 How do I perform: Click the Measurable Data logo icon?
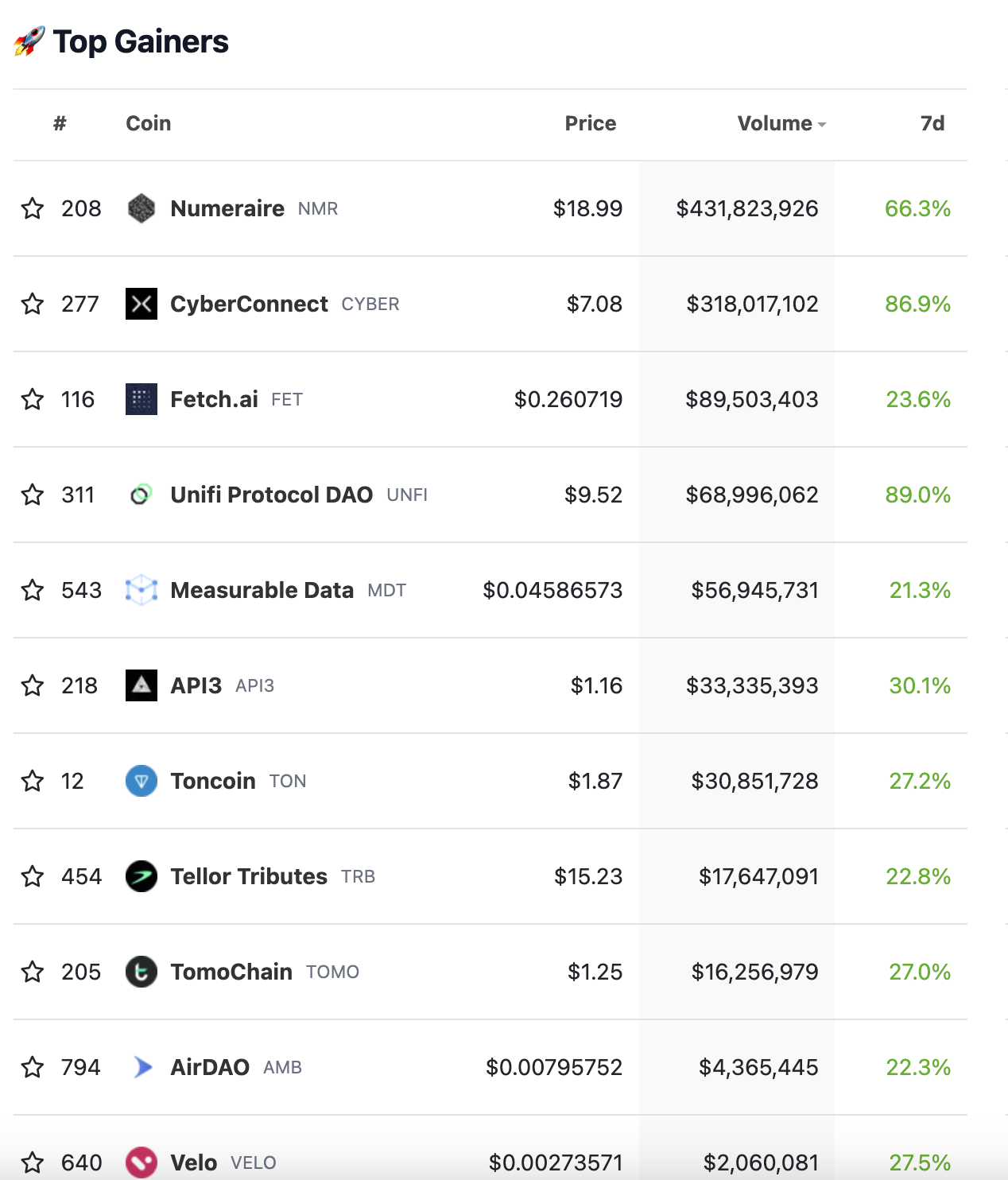(x=142, y=590)
